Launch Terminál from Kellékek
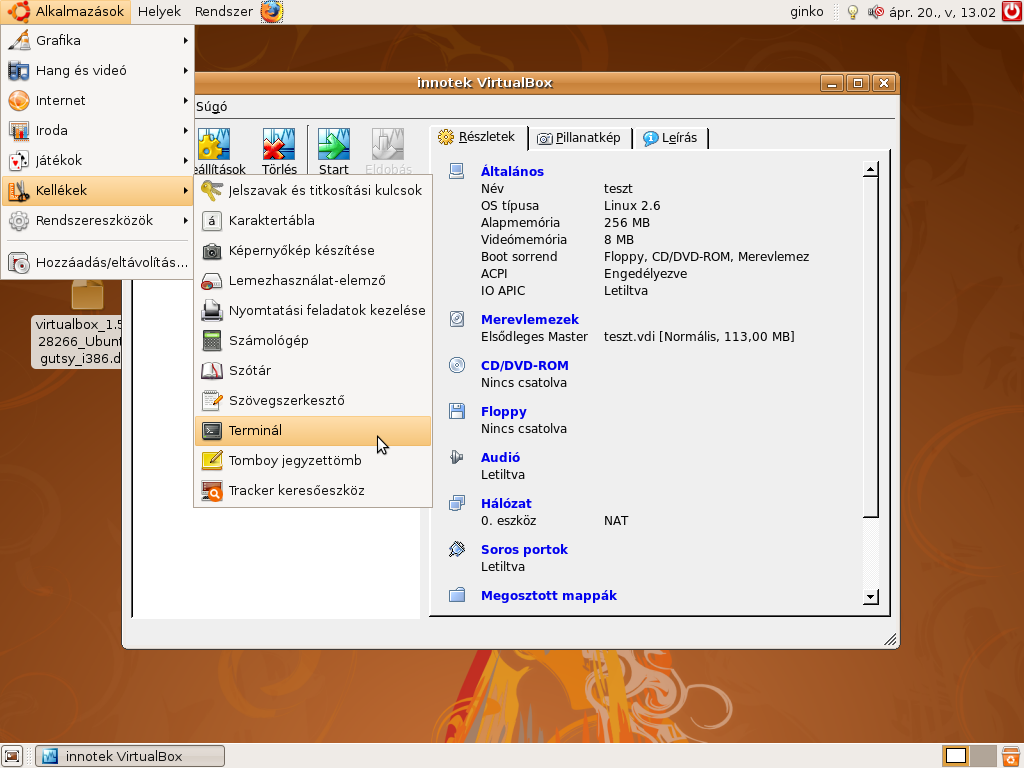The height and width of the screenshot is (768, 1024). point(313,431)
